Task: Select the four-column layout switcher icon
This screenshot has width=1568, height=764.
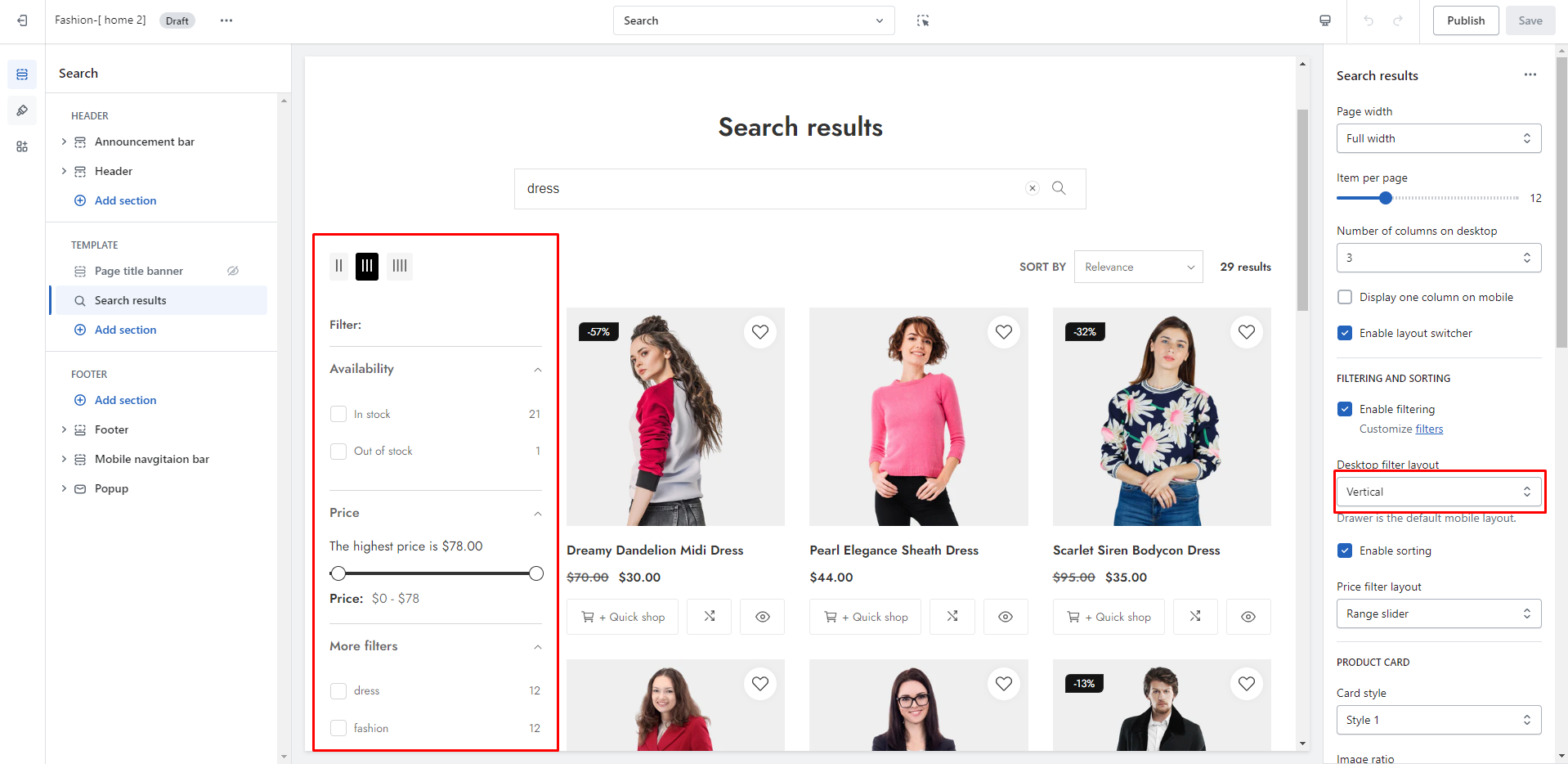Action: coord(400,266)
